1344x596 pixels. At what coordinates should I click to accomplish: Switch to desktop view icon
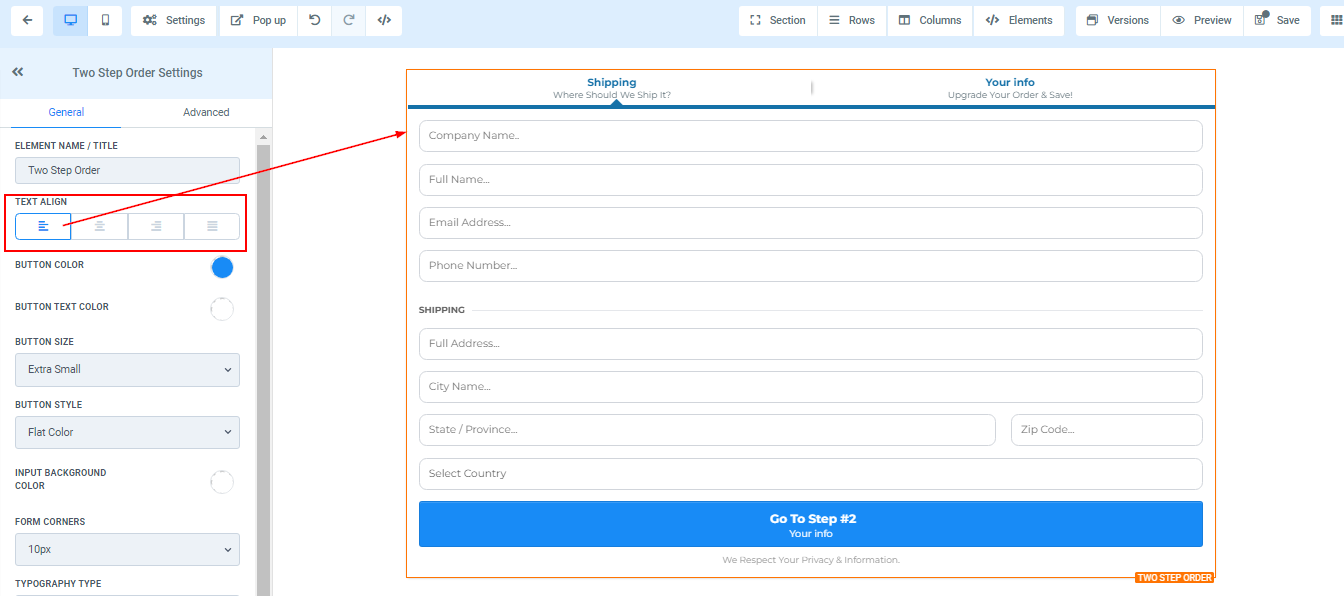(x=71, y=20)
